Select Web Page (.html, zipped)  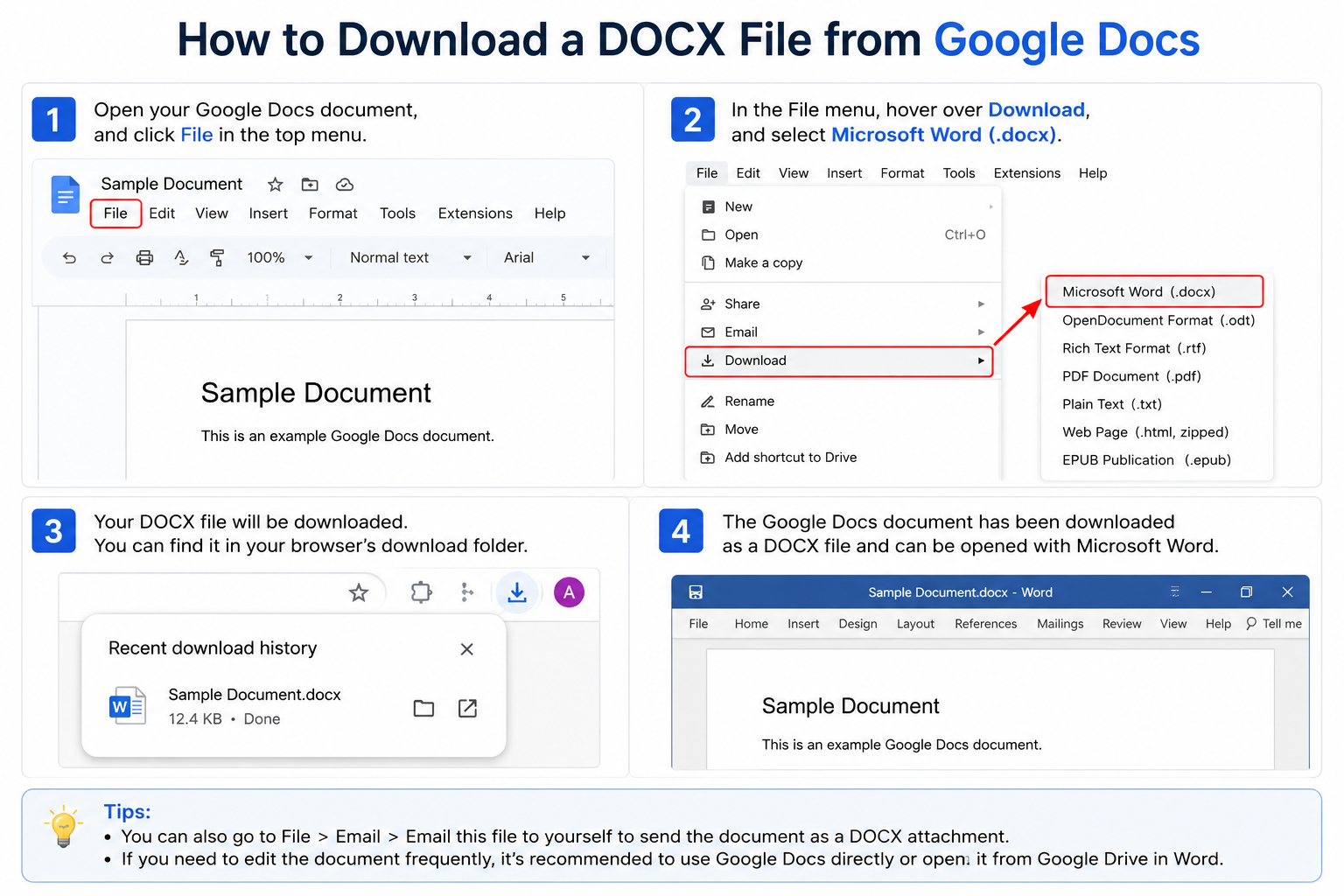[x=1158, y=432]
